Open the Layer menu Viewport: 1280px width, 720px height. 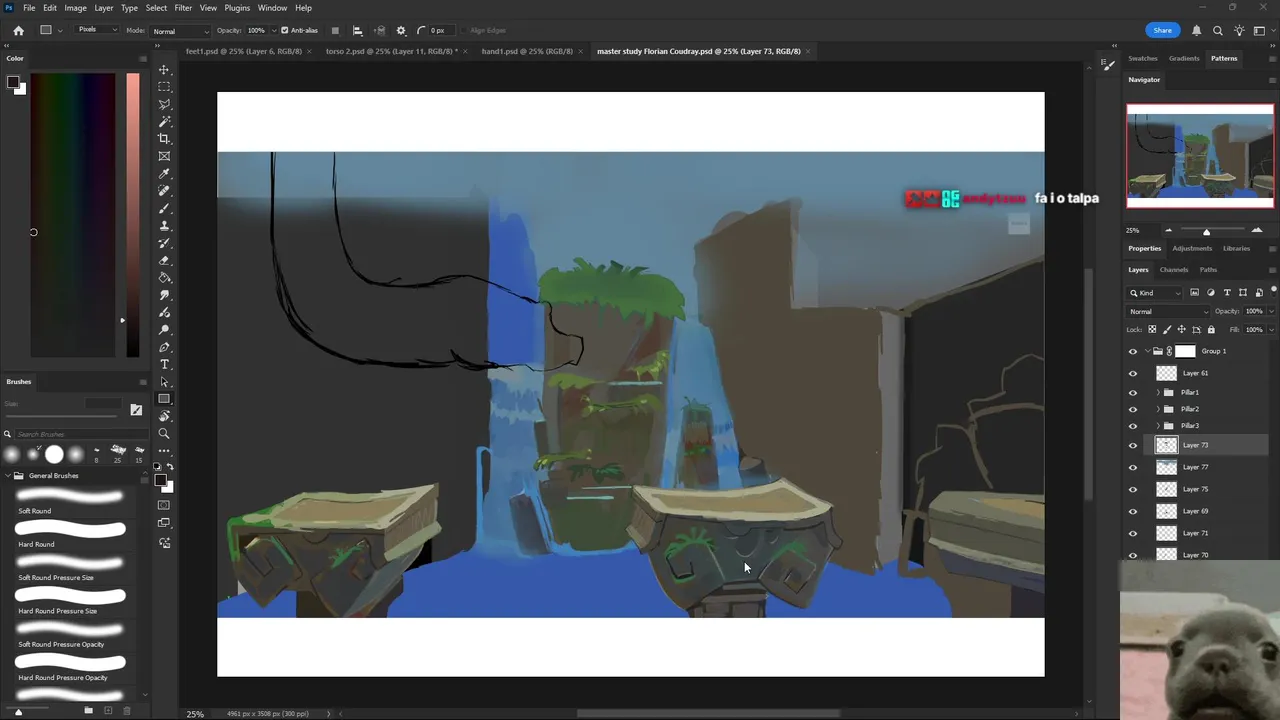point(104,8)
